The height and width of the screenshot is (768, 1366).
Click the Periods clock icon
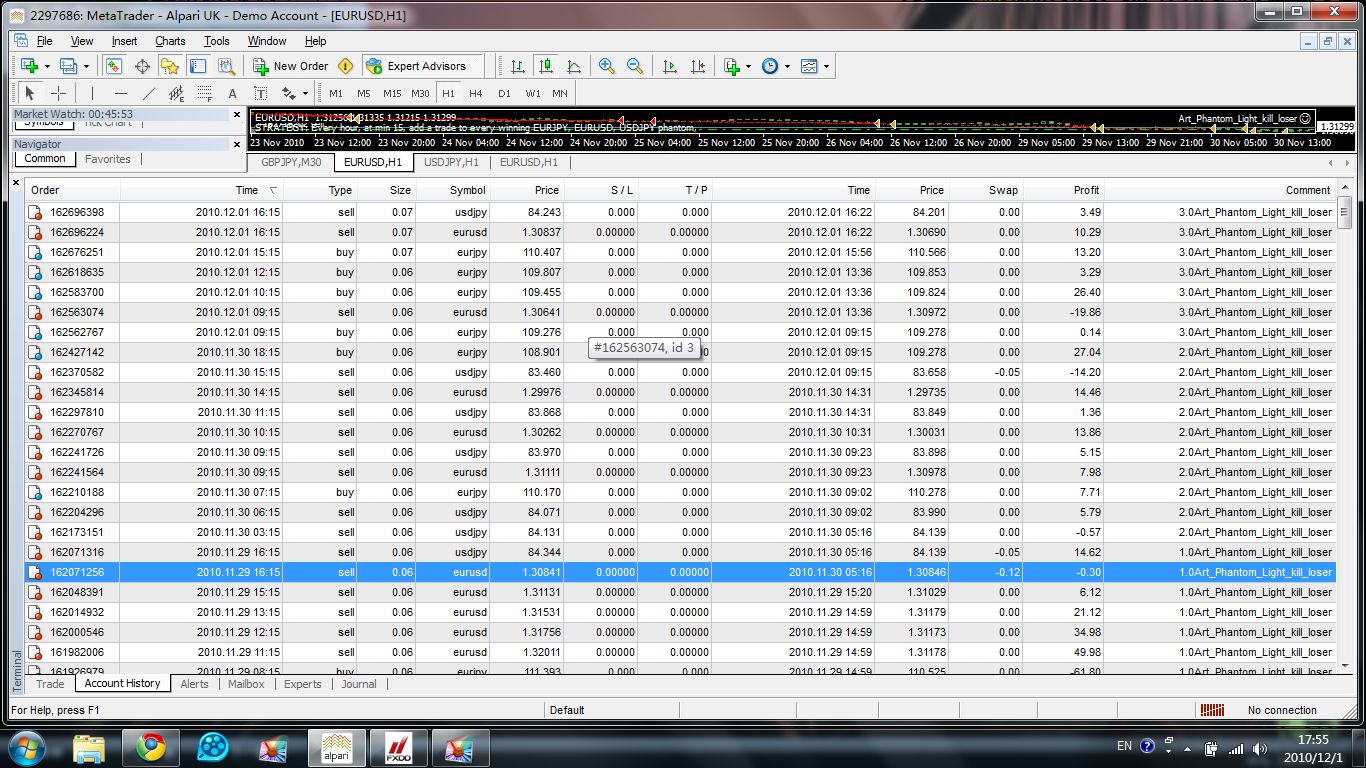click(x=770, y=66)
